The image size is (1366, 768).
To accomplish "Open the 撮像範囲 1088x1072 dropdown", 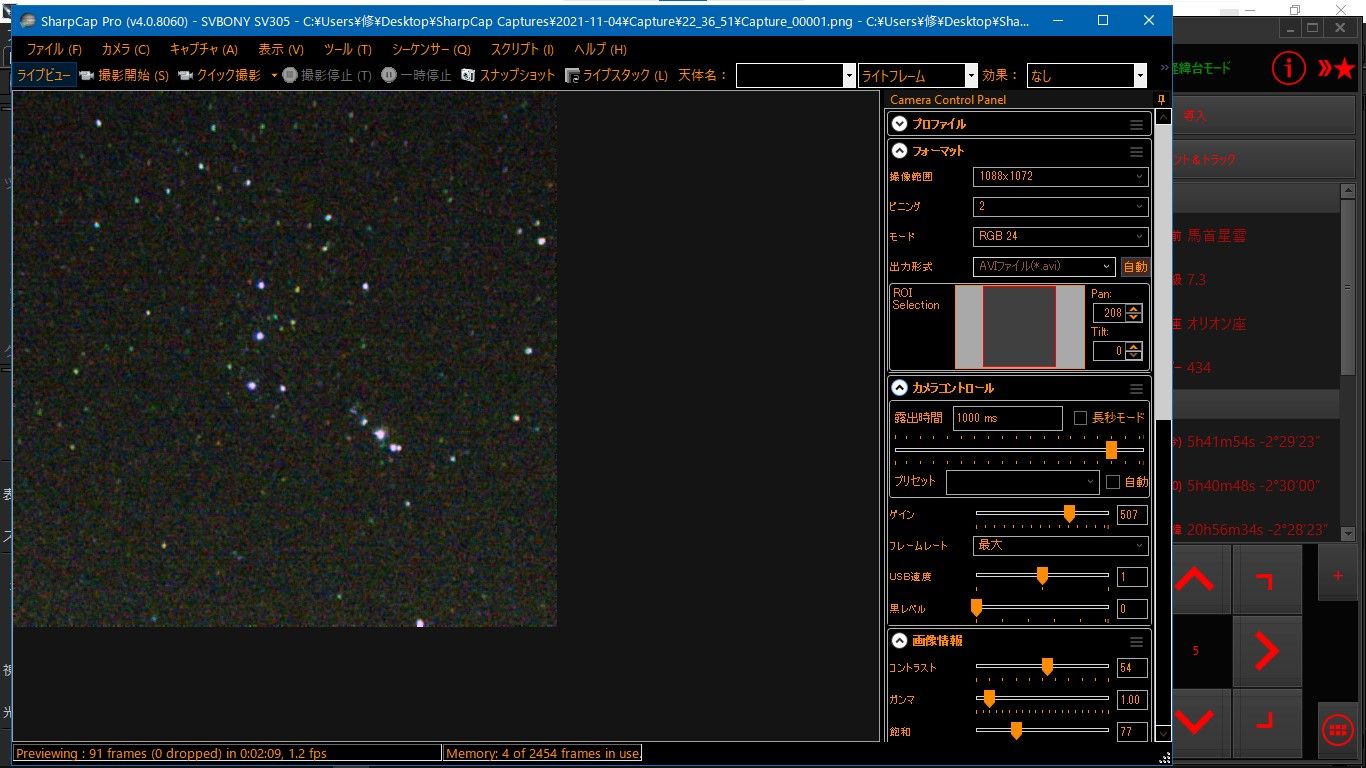I will tap(1059, 177).
